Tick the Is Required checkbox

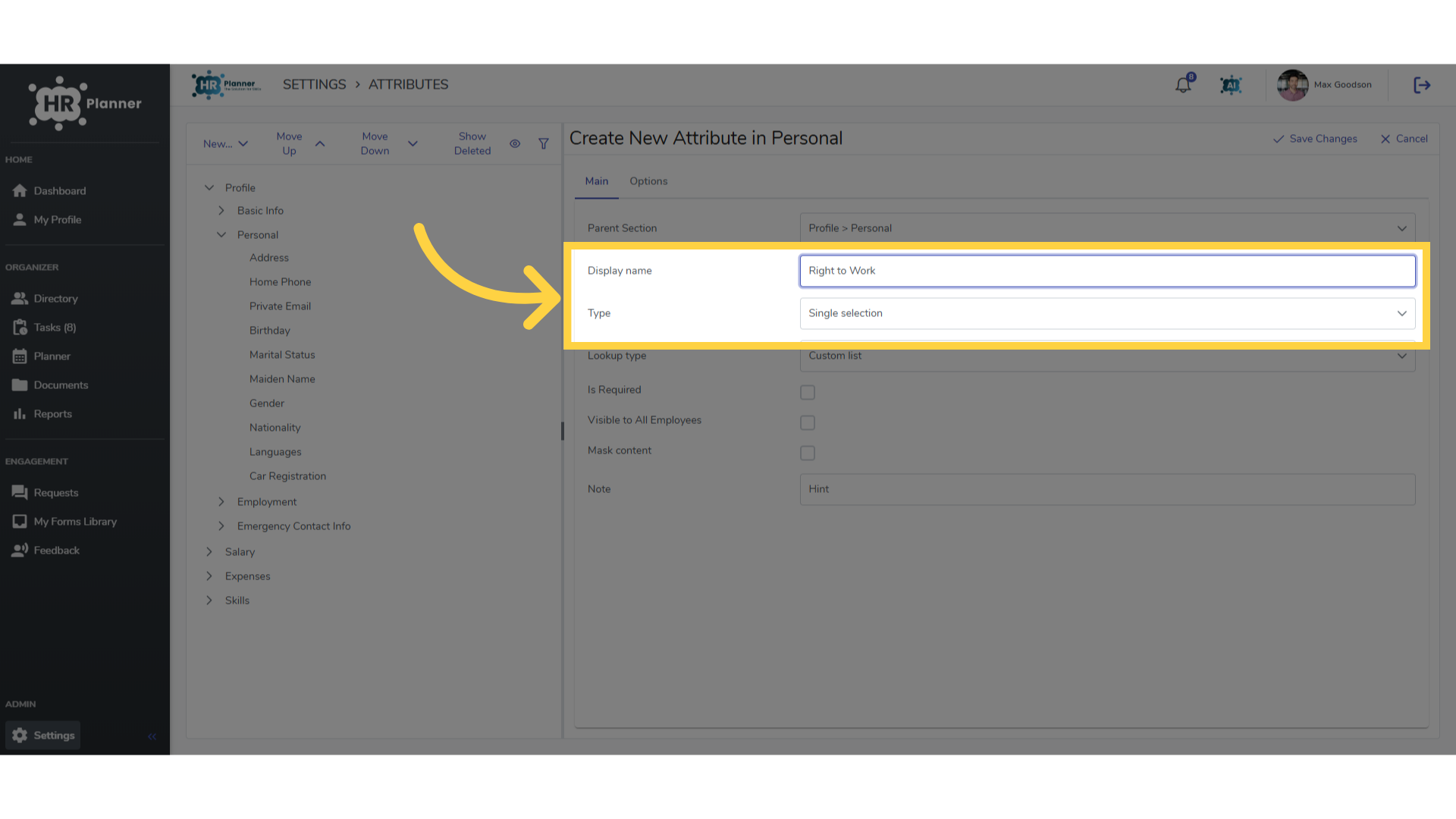click(x=808, y=392)
